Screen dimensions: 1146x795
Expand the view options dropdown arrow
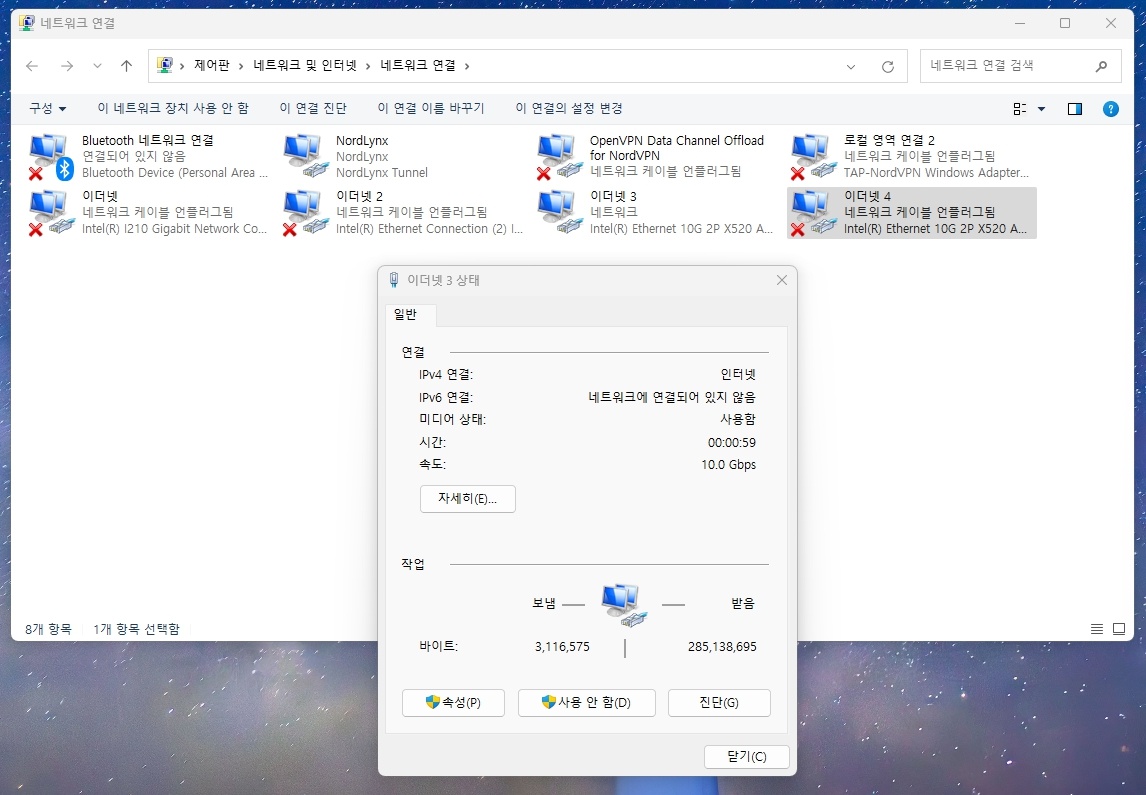point(1041,109)
